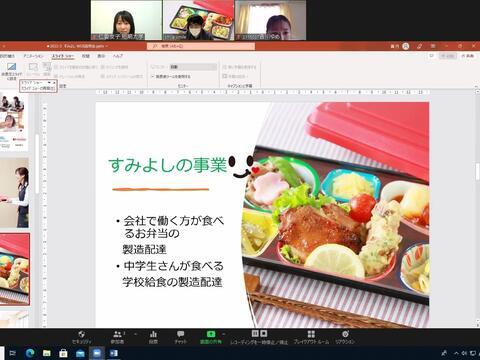480x360 pixels.
Task: Click the bullet text 会社で働く方が食べるお弁当の
Action: [x=173, y=227]
